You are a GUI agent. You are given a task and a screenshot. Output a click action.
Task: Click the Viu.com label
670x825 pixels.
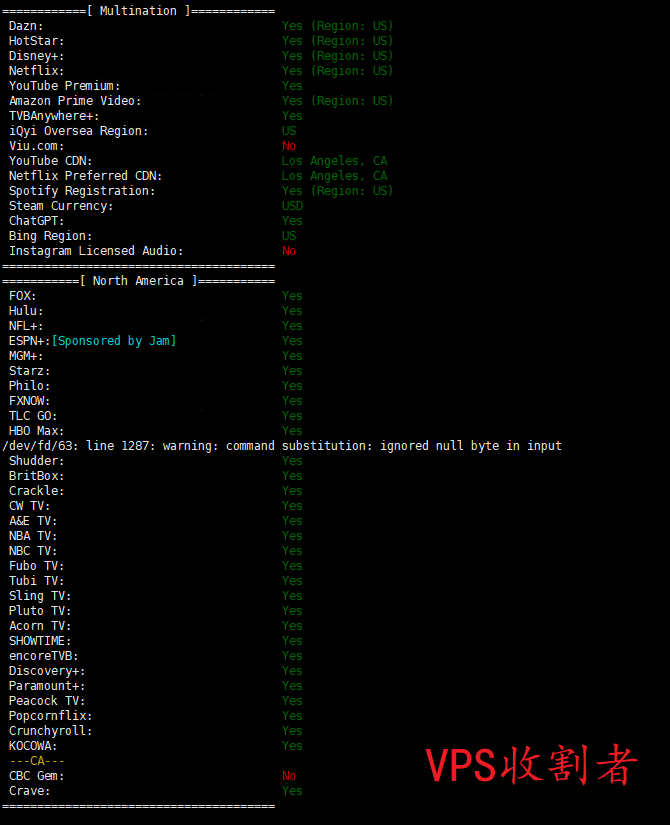[37, 146]
